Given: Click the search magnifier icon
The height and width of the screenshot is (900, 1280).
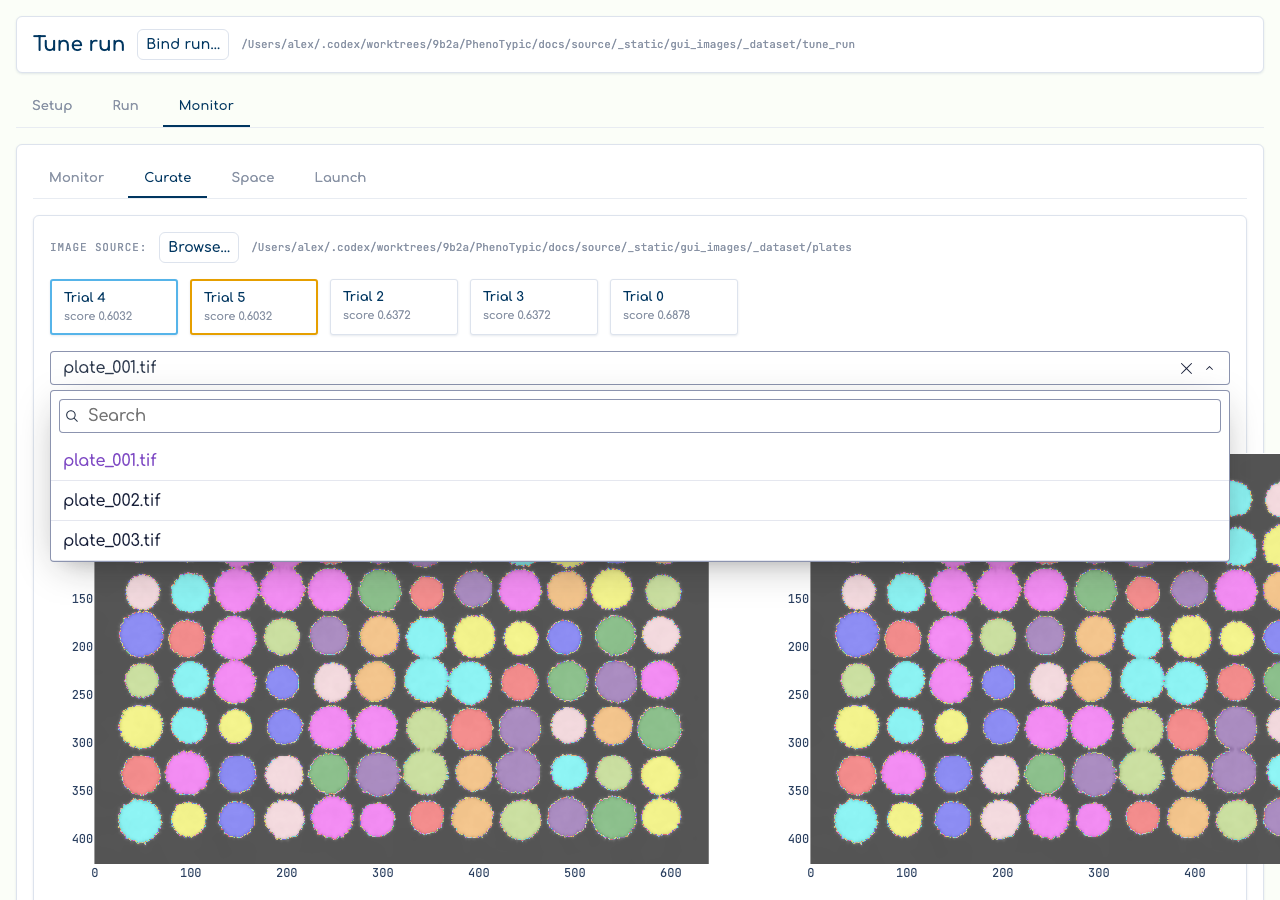Looking at the screenshot, I should [x=72, y=416].
